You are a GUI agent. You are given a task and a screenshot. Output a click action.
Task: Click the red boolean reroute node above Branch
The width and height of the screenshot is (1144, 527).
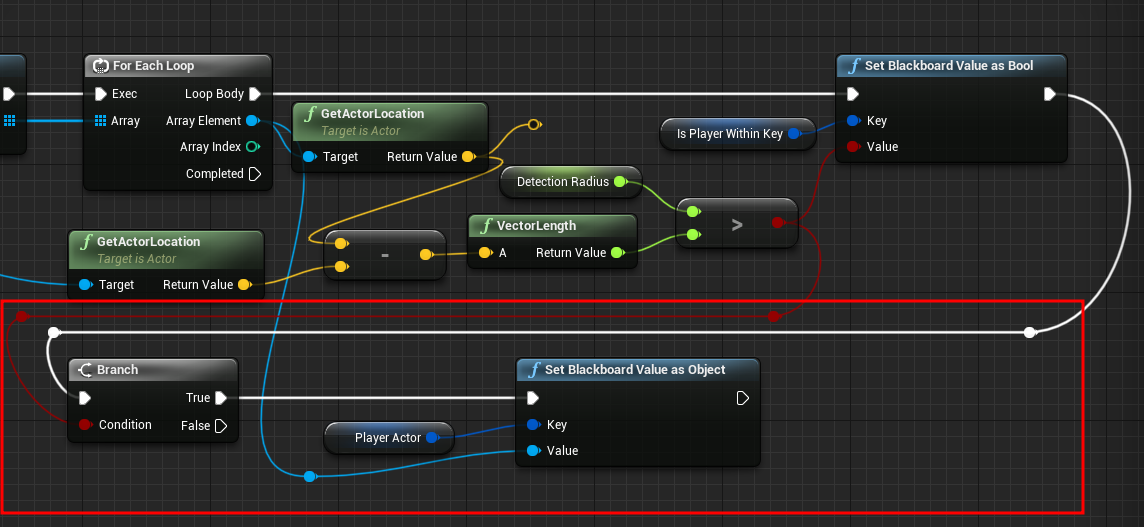coord(22,316)
